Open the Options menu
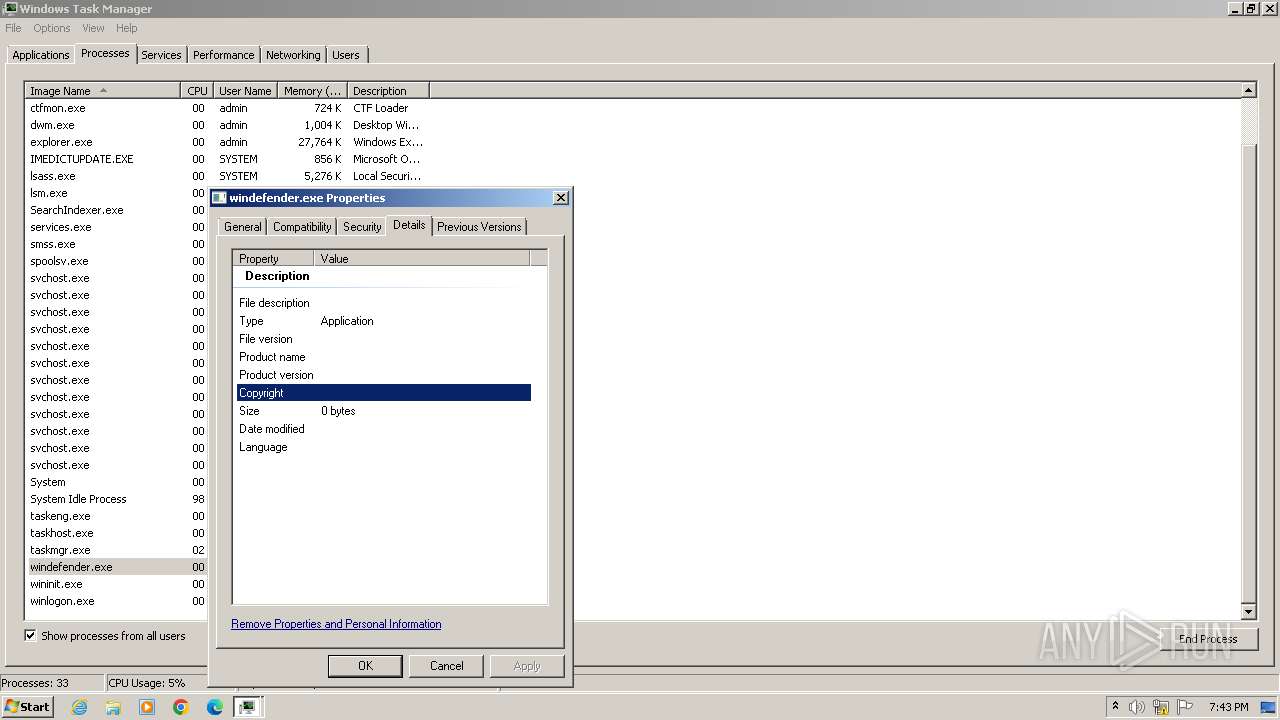The image size is (1280, 720). click(52, 28)
